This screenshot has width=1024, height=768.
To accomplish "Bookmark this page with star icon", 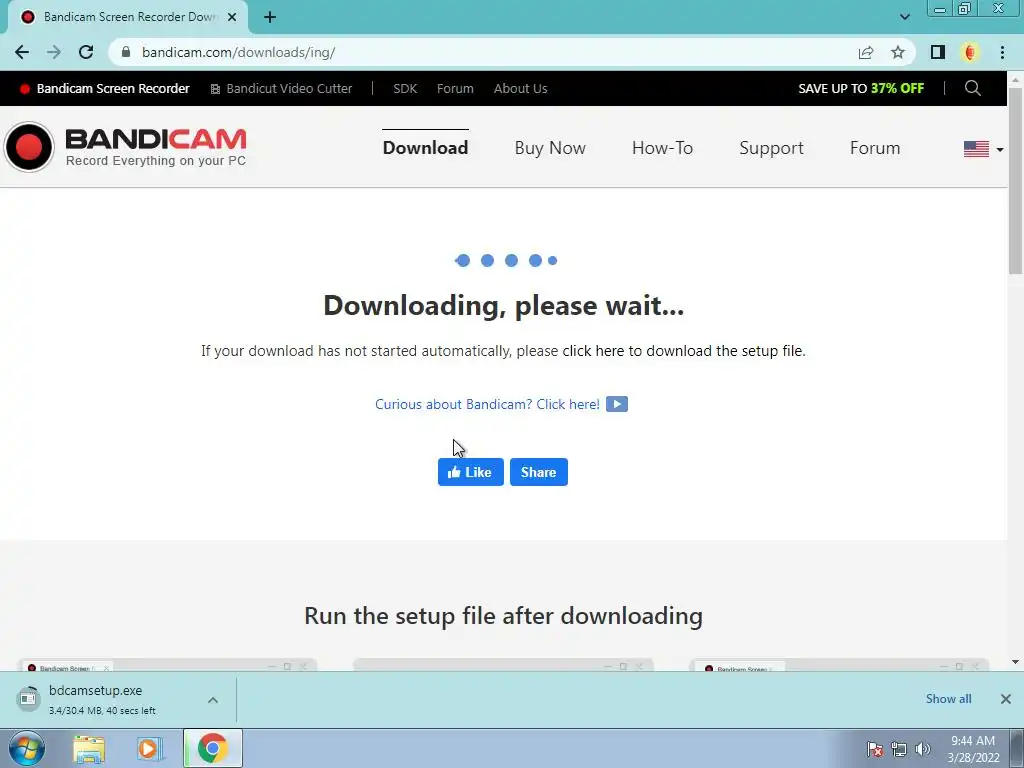I will pyautogui.click(x=898, y=52).
